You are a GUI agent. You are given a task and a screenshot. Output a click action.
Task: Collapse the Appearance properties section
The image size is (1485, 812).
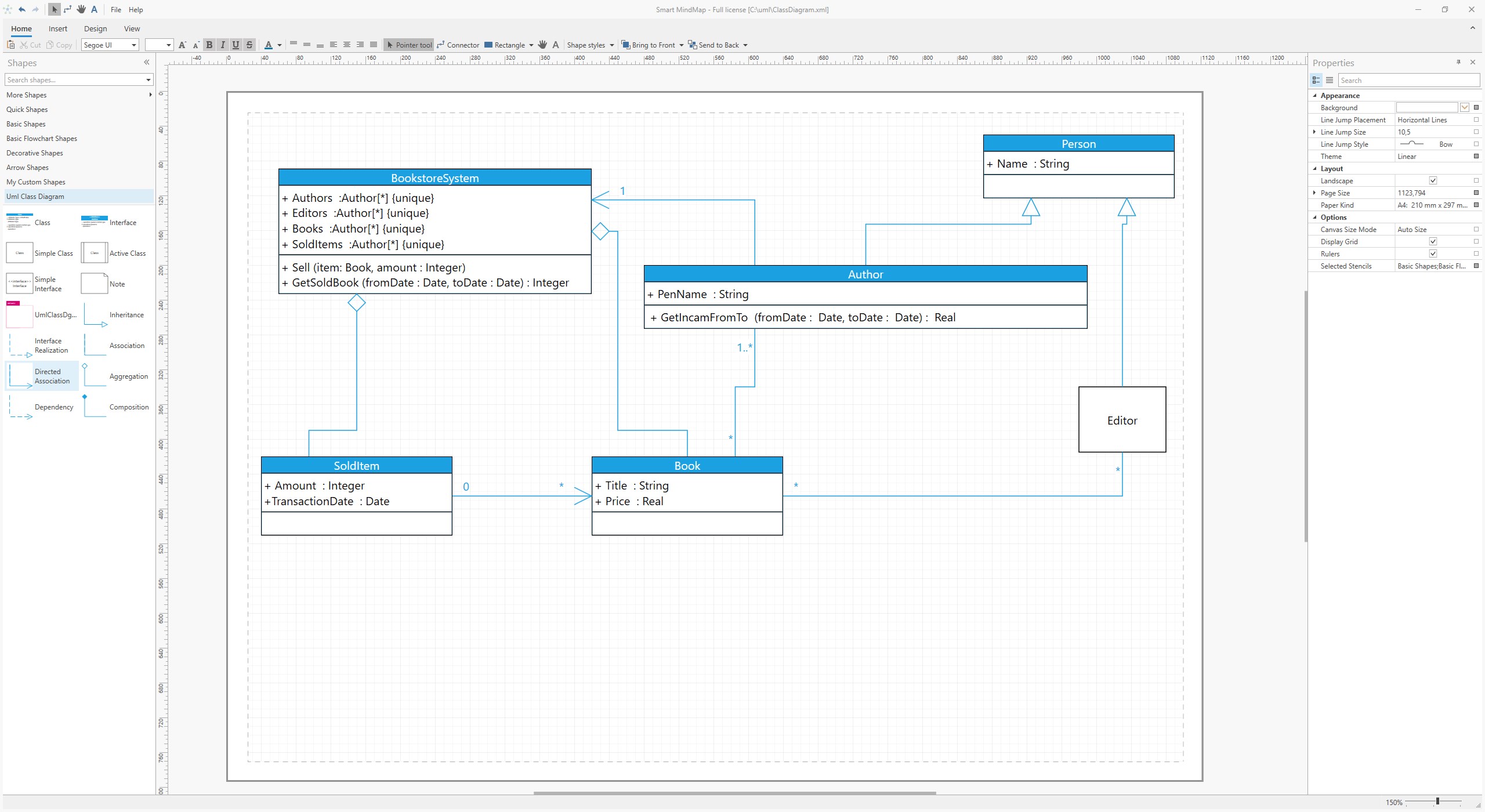1314,95
